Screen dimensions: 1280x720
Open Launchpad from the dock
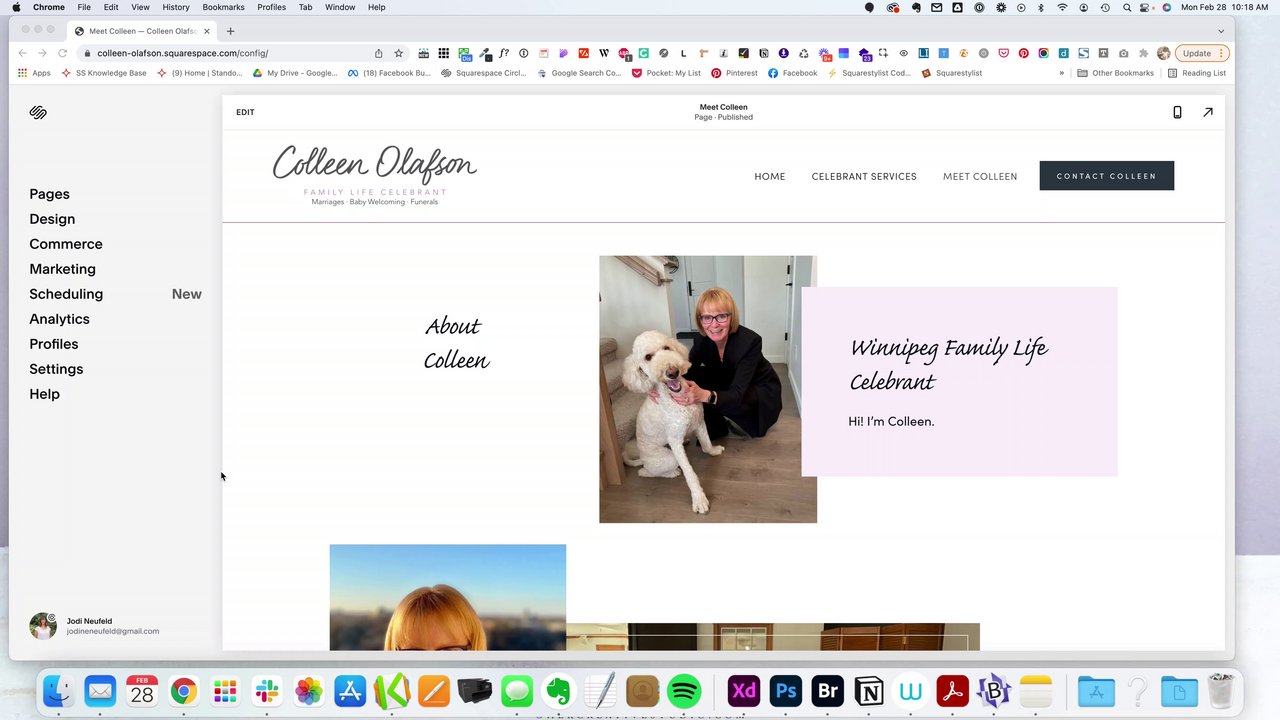[225, 691]
